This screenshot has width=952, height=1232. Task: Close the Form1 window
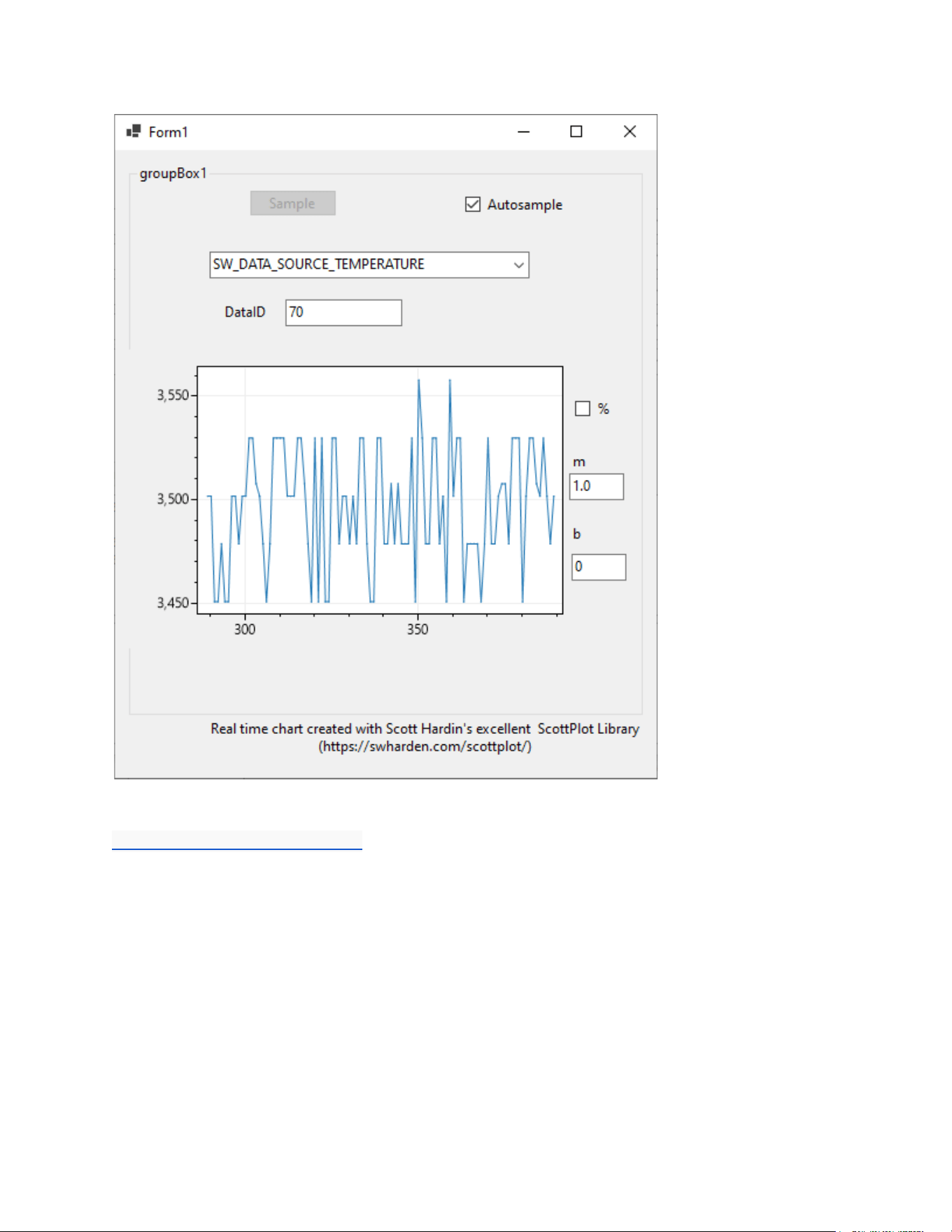point(630,132)
